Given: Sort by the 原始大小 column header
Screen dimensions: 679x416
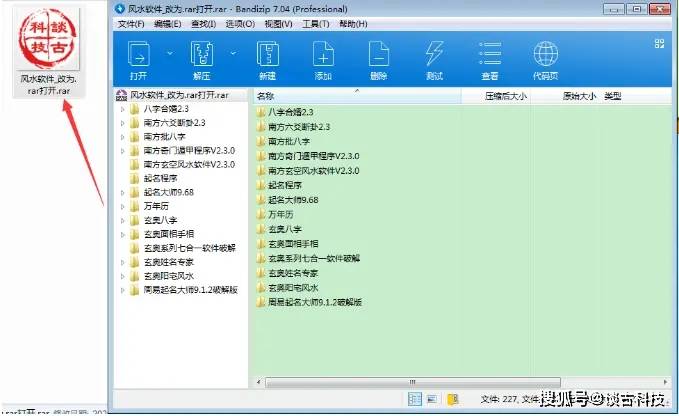Looking at the screenshot, I should click(566, 96).
